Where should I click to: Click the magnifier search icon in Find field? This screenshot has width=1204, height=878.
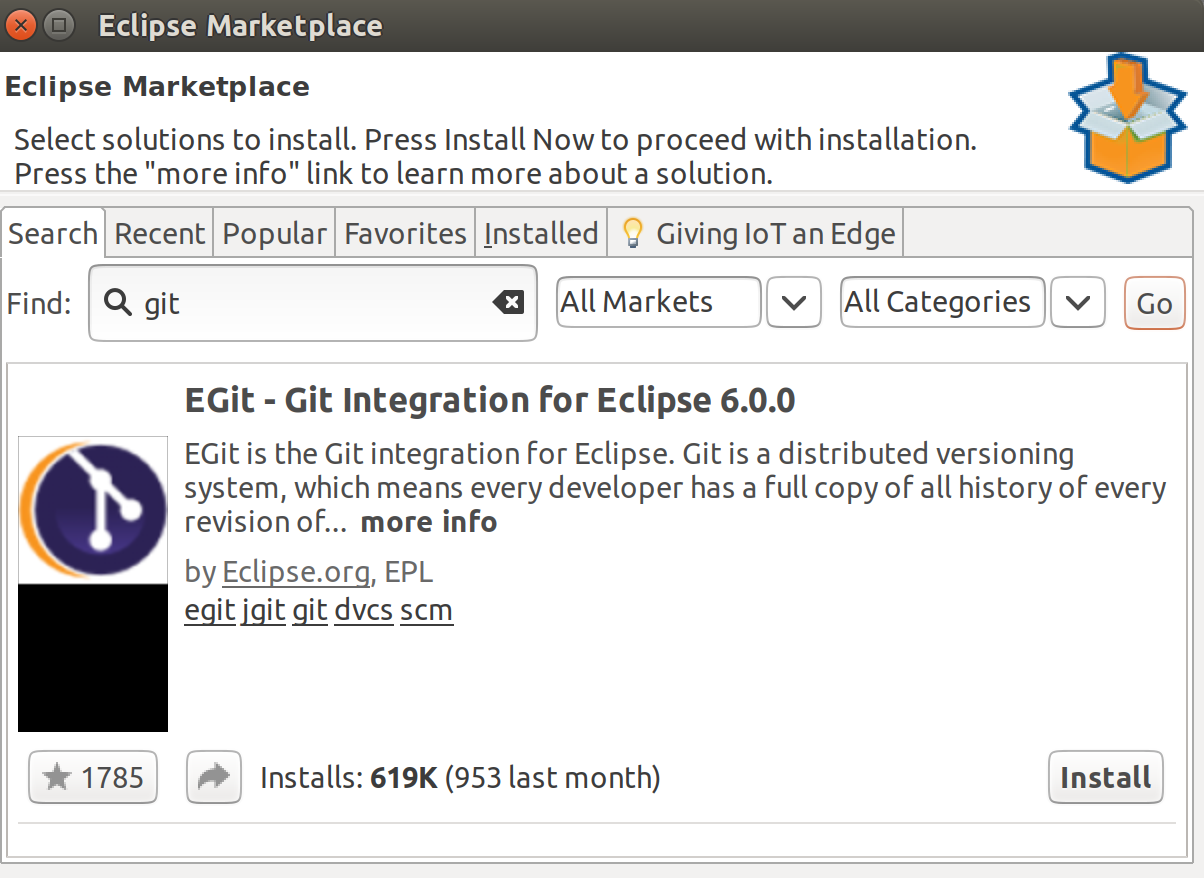pos(118,302)
